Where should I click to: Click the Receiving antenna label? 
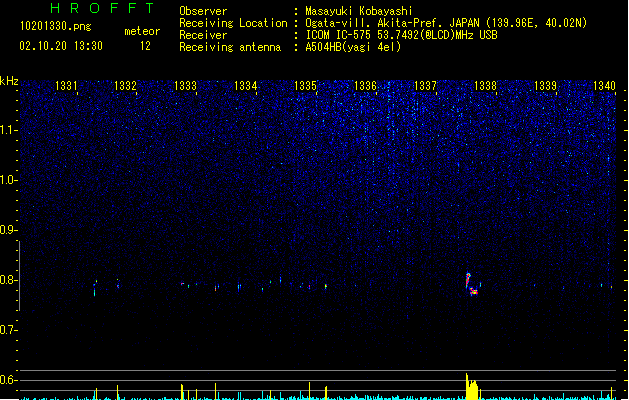point(230,47)
